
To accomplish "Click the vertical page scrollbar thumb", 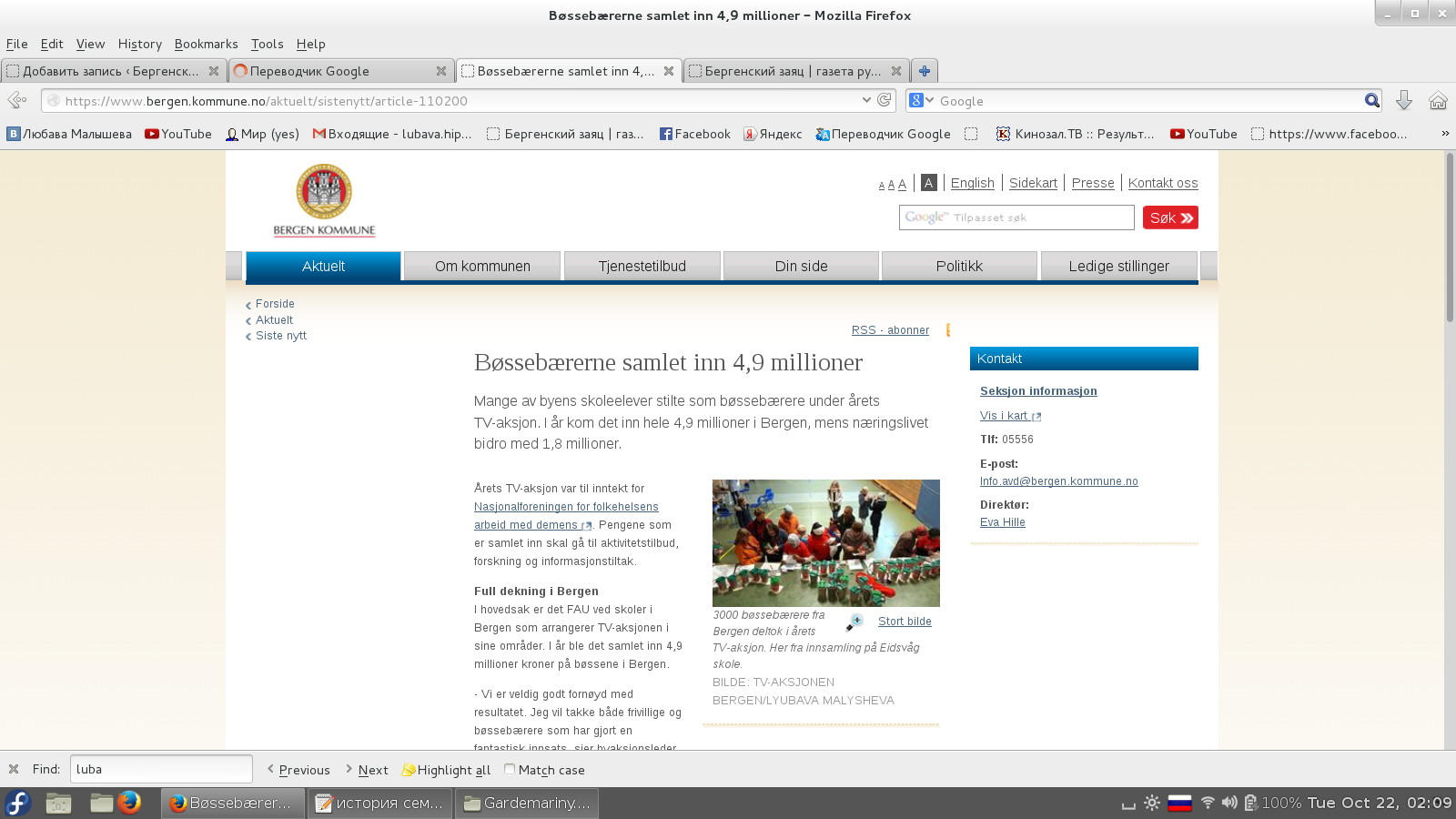I will [1450, 237].
